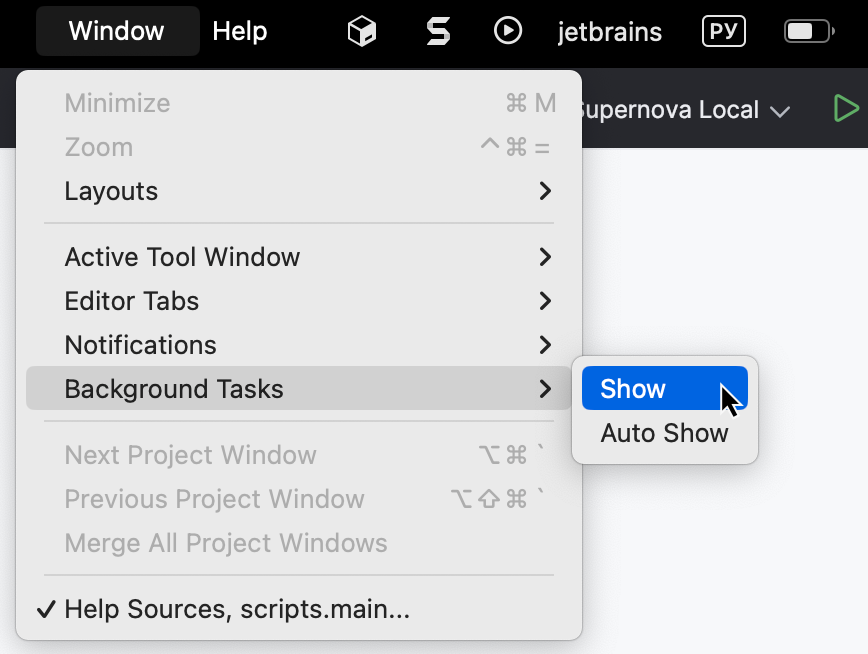Switch keyboard layout via the РУ indicator
868x654 pixels.
pos(722,31)
